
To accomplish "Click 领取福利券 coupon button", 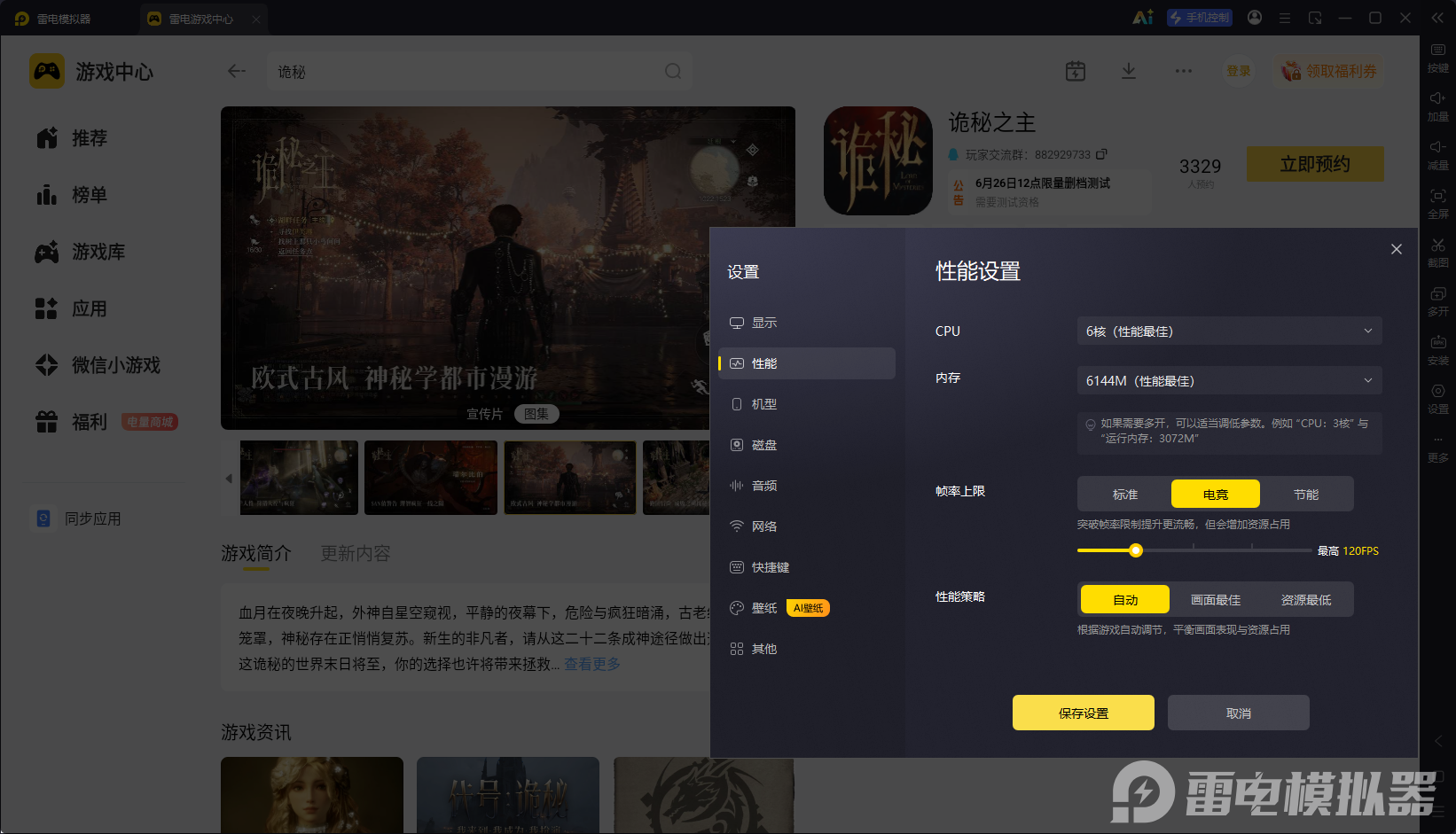I will [x=1329, y=71].
